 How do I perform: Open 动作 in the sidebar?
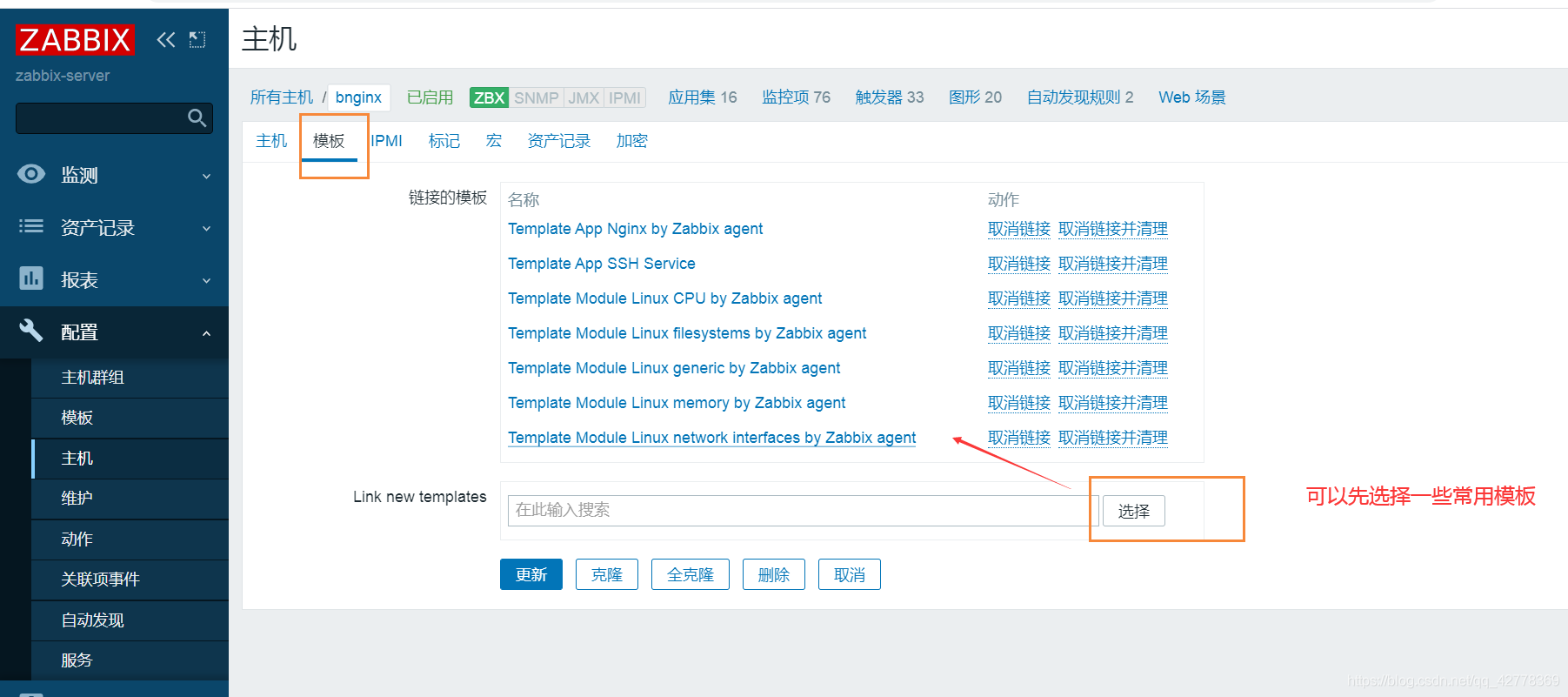pyautogui.click(x=130, y=540)
